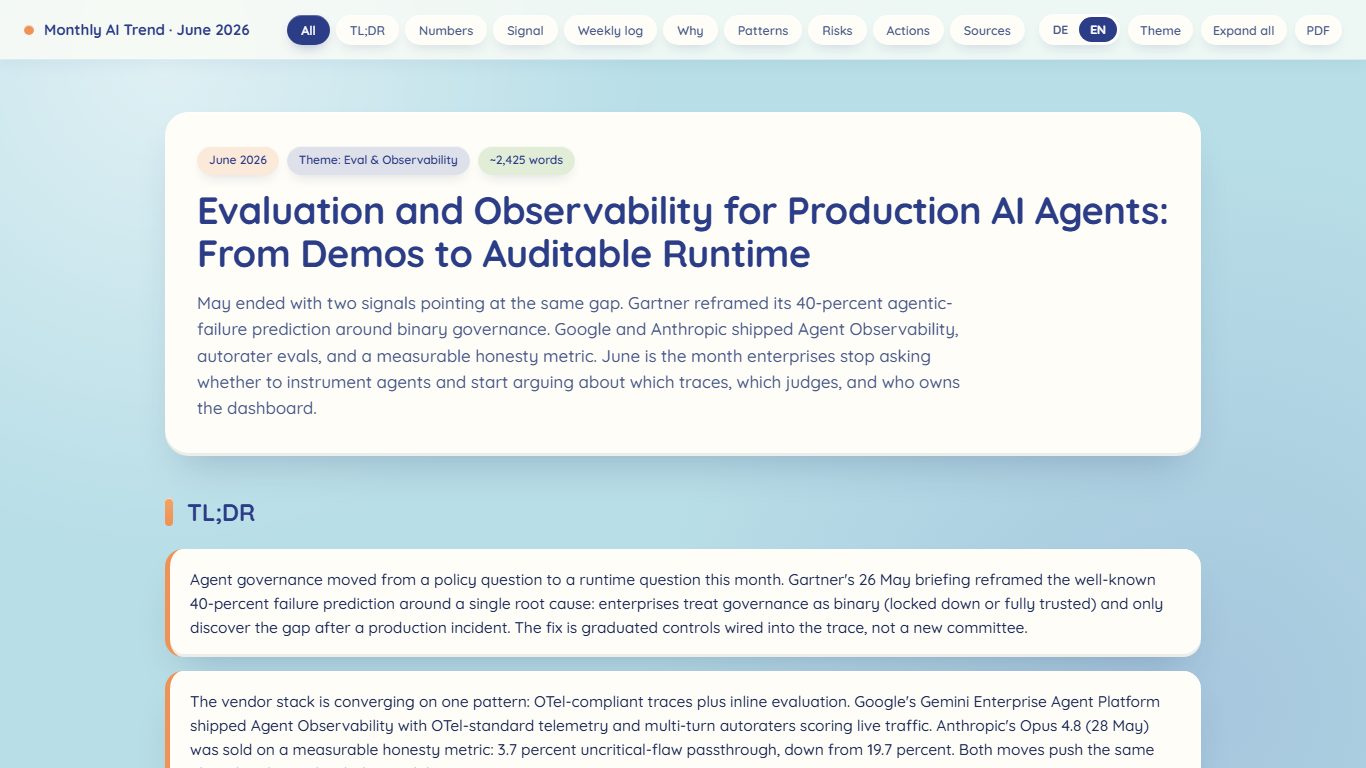Open the Actions section
Image resolution: width=1366 pixels, height=768 pixels.
coord(908,30)
